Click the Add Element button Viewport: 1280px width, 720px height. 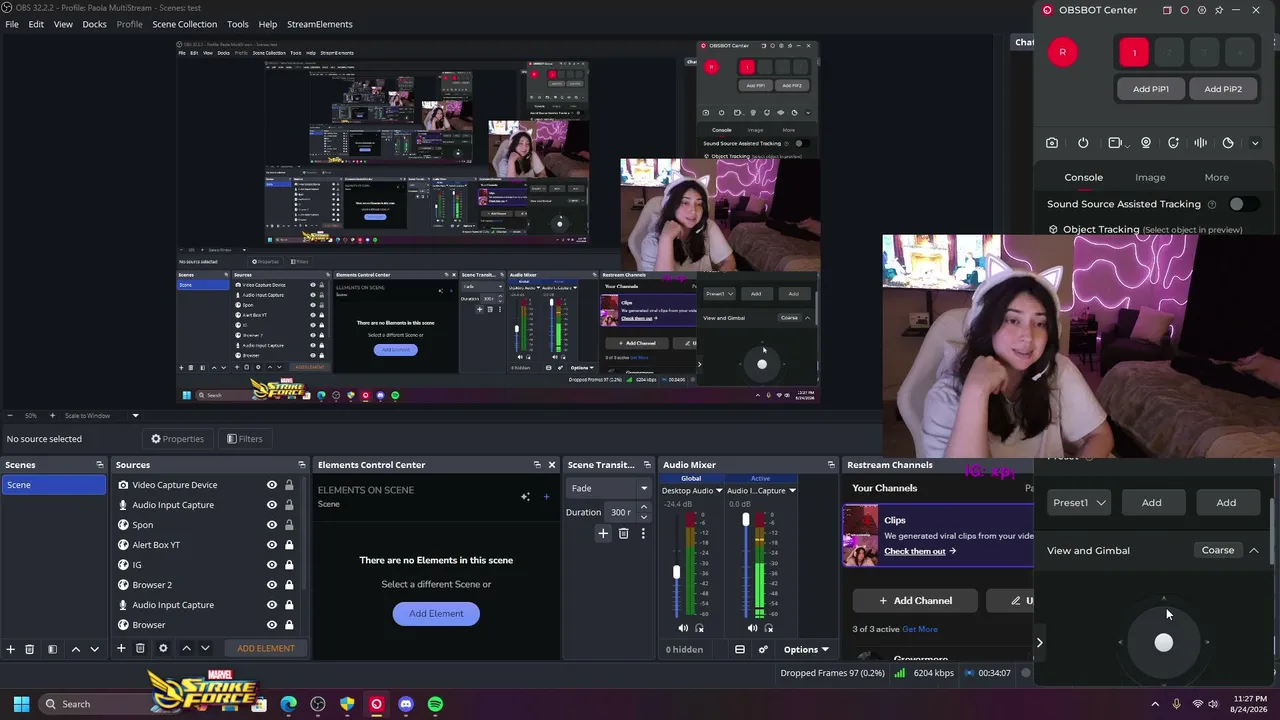click(x=436, y=614)
